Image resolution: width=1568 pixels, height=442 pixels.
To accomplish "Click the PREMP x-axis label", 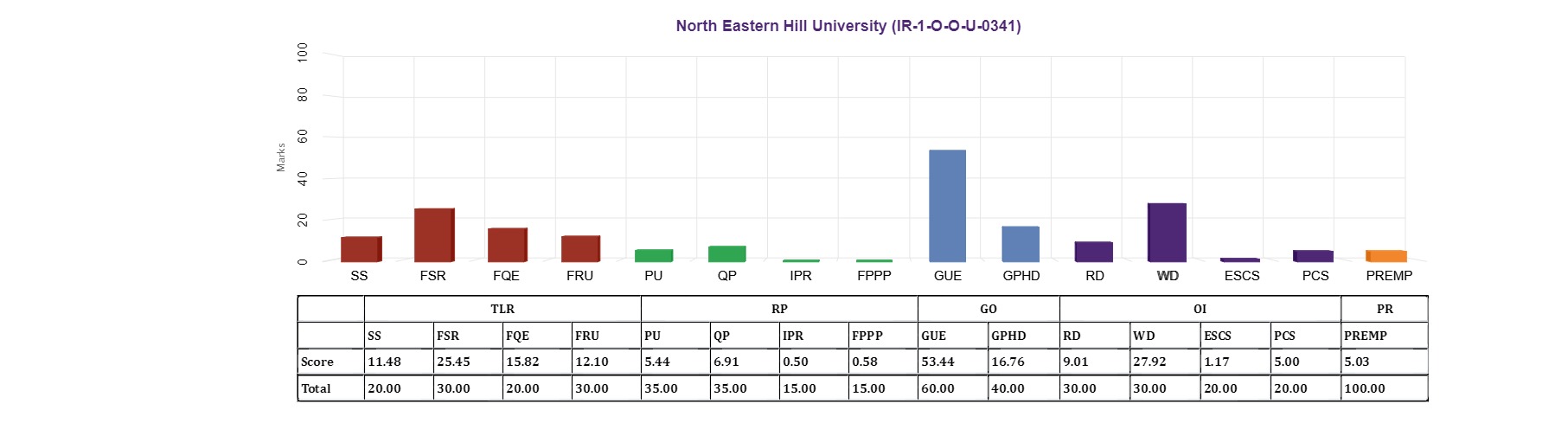I will point(1389,276).
